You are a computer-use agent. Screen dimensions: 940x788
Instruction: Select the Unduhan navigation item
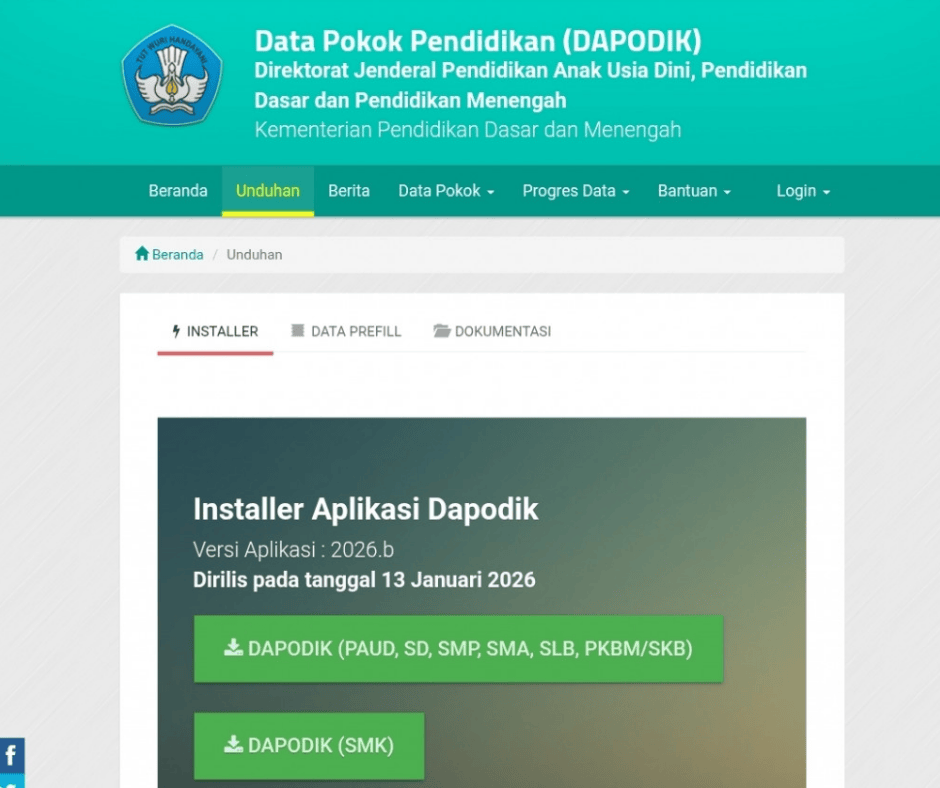point(268,191)
